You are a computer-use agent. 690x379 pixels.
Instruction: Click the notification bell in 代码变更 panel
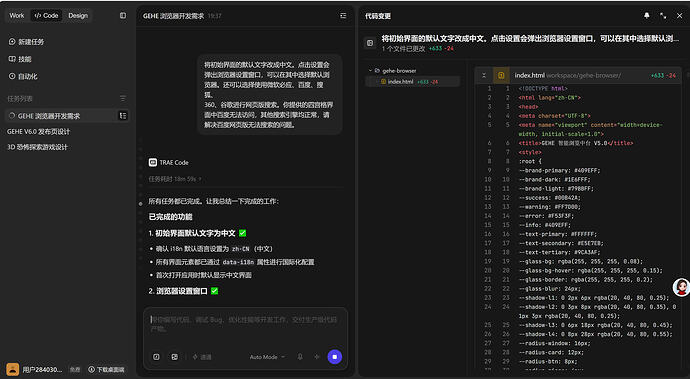[646, 15]
